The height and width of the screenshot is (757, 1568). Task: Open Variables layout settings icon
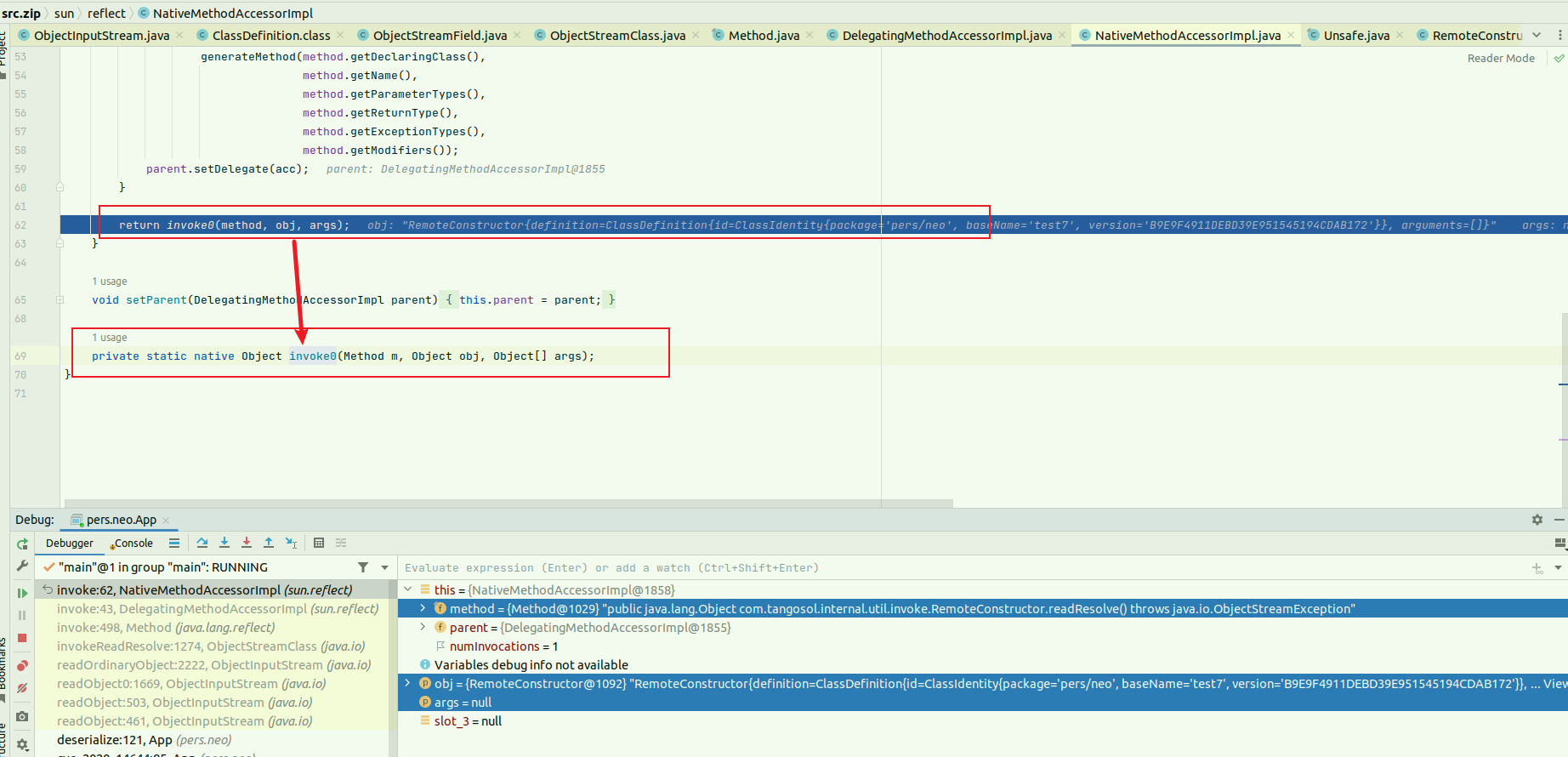[x=1559, y=543]
